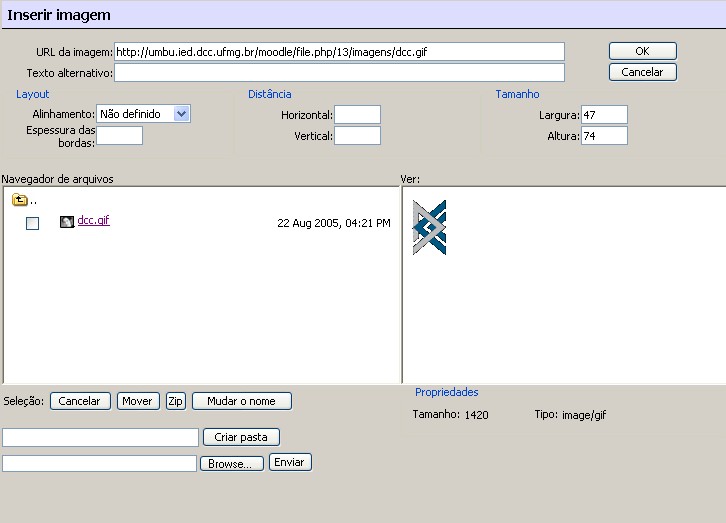Focus the Largura width field

(x=603, y=115)
